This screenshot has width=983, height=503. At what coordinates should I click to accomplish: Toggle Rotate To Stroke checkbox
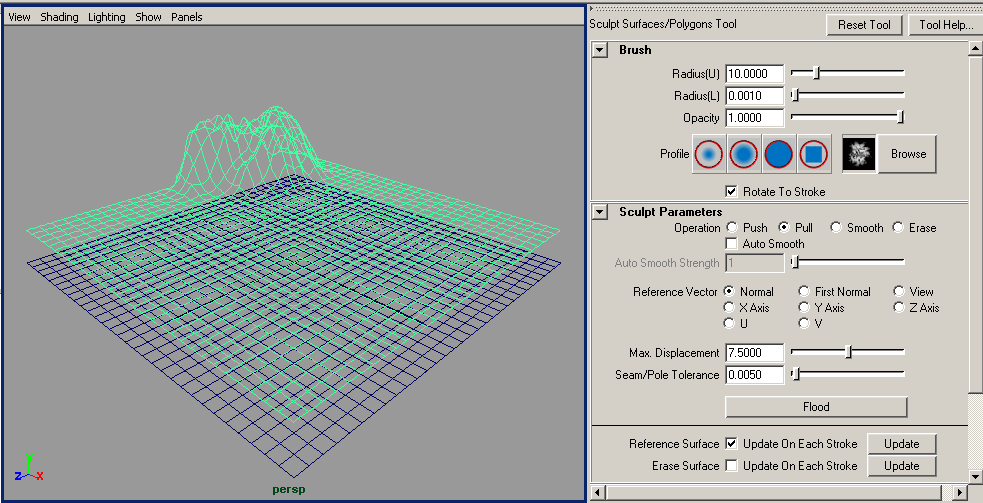pyautogui.click(x=732, y=191)
